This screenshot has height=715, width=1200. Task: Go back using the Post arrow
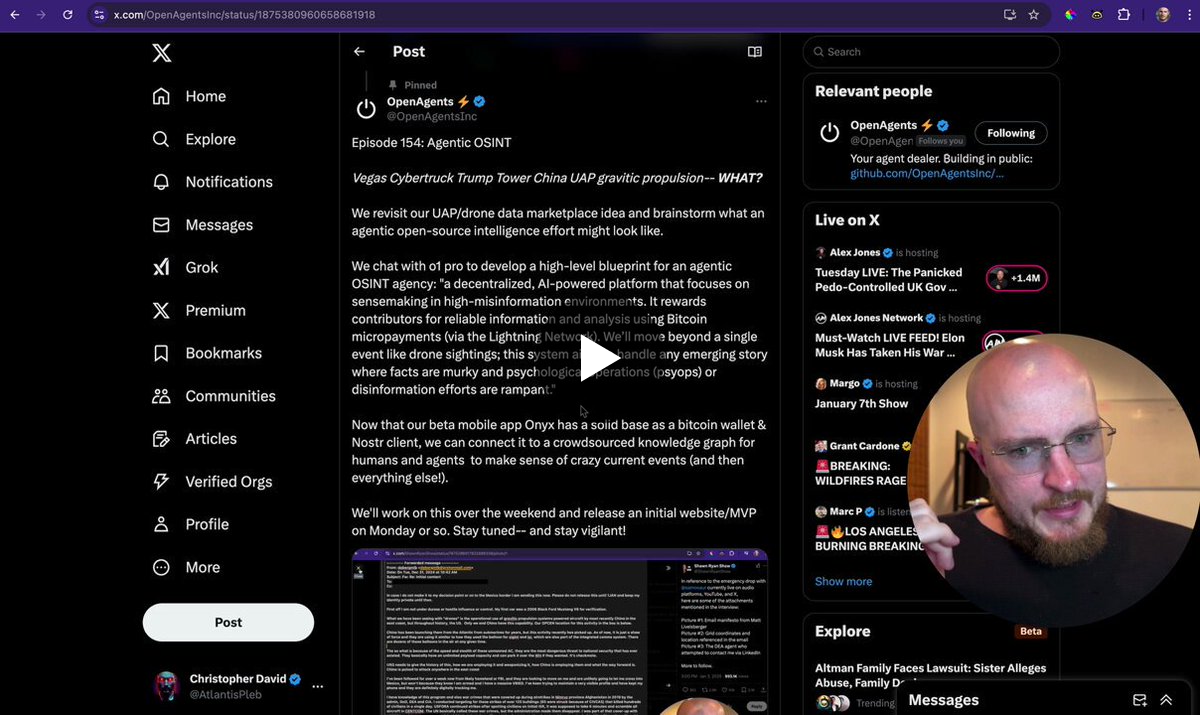coord(359,52)
